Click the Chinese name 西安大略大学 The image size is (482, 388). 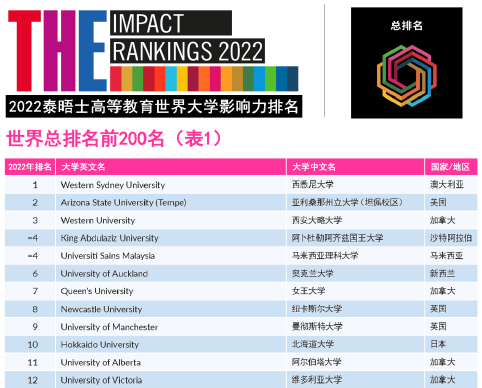pyautogui.click(x=317, y=220)
